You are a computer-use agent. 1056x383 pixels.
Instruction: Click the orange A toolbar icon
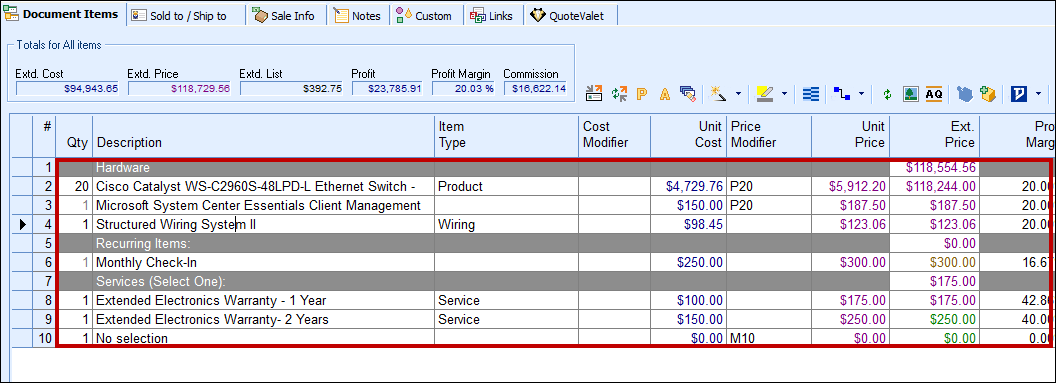pyautogui.click(x=665, y=94)
